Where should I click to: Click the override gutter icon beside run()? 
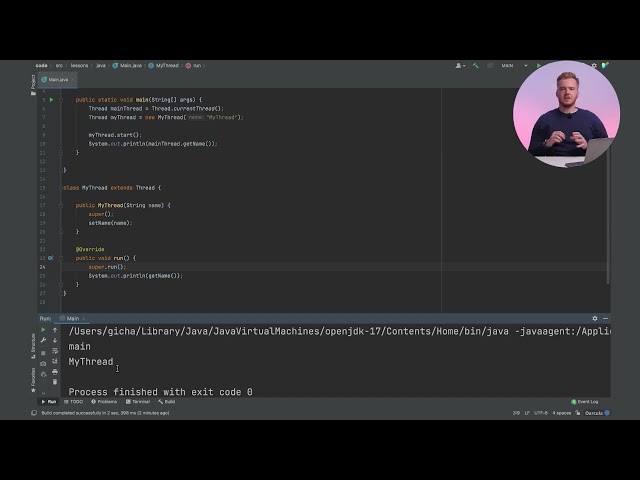click(51, 258)
